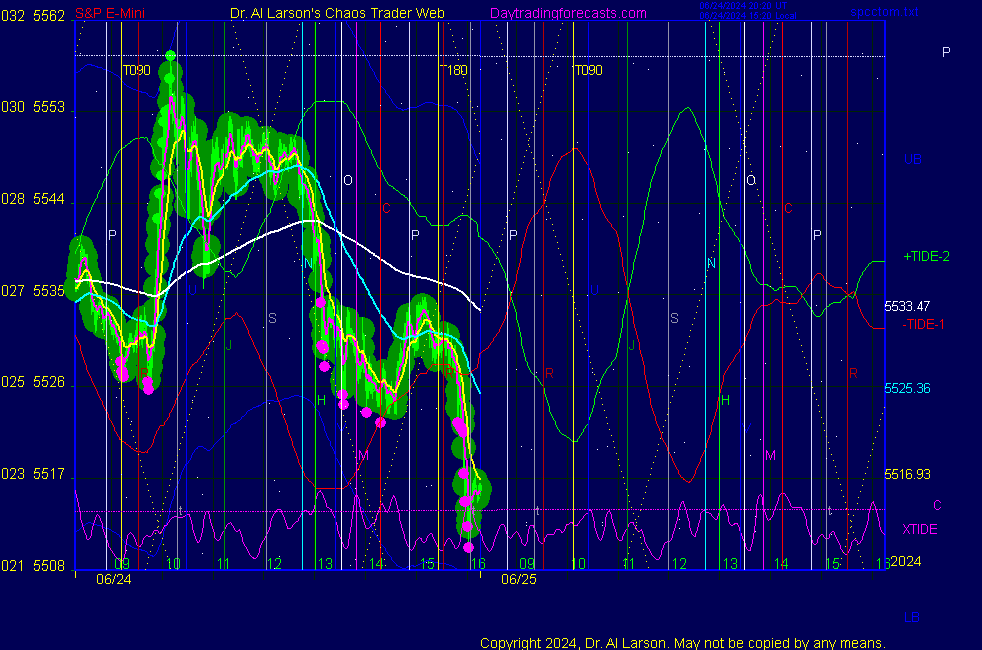Viewport: 982px width, 650px height.
Task: Select the "021 5508" price axis label
Action: [x=33, y=566]
